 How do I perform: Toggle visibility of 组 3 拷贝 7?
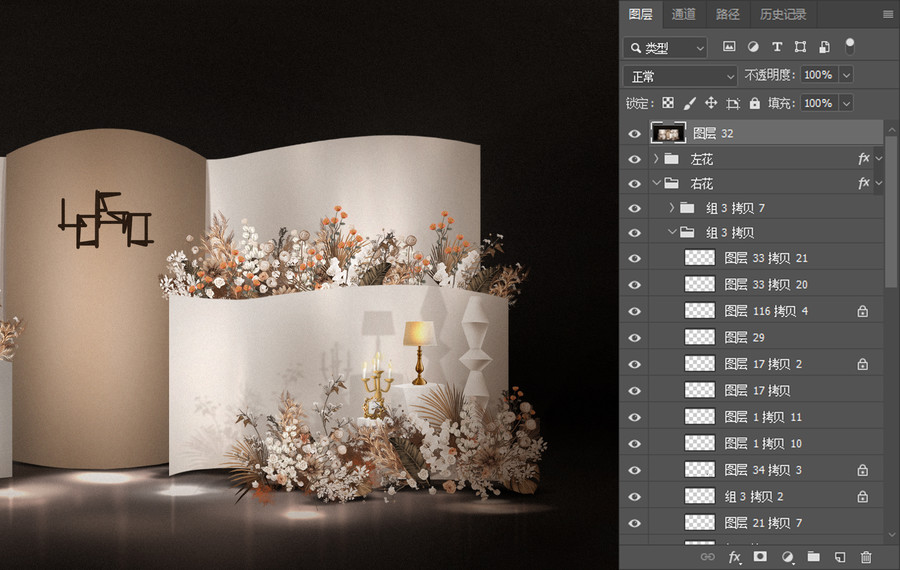tap(634, 208)
